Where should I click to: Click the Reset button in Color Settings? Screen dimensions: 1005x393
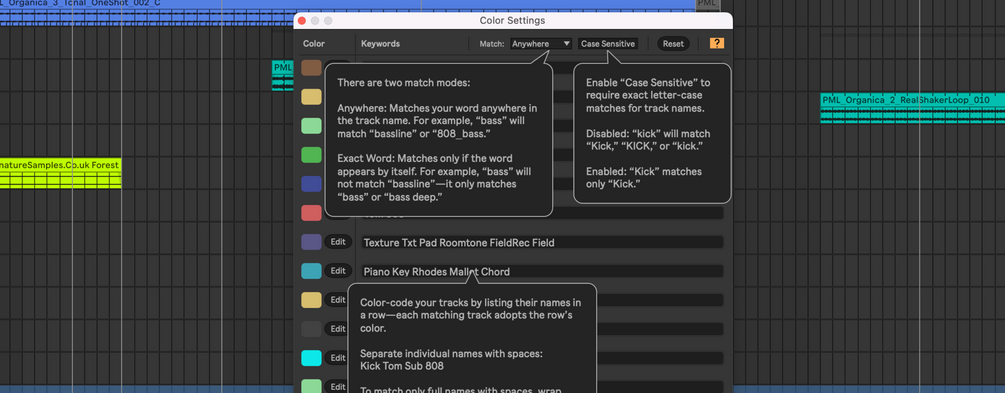pos(673,44)
